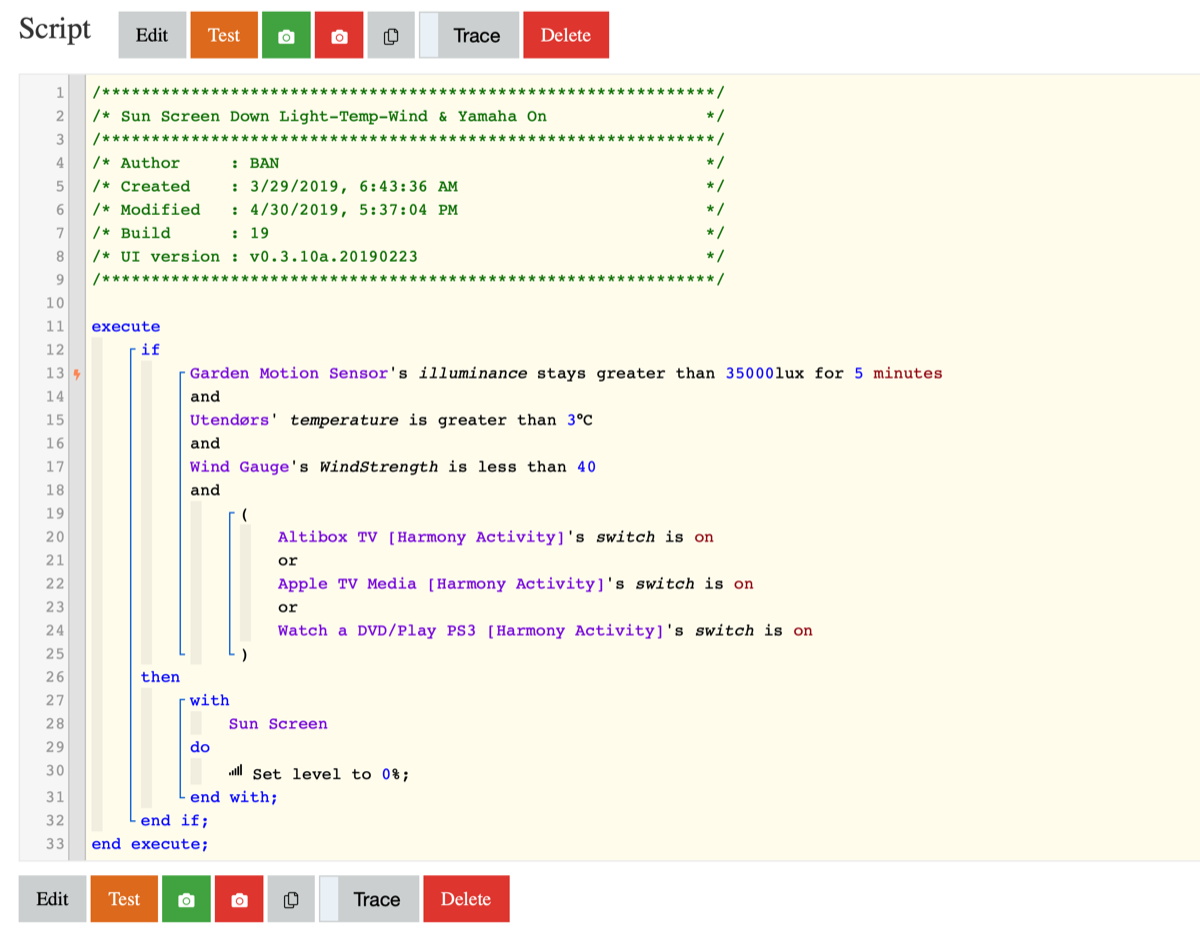The width and height of the screenshot is (1200, 936).
Task: Click the '3°C' temperature value
Action: click(580, 420)
